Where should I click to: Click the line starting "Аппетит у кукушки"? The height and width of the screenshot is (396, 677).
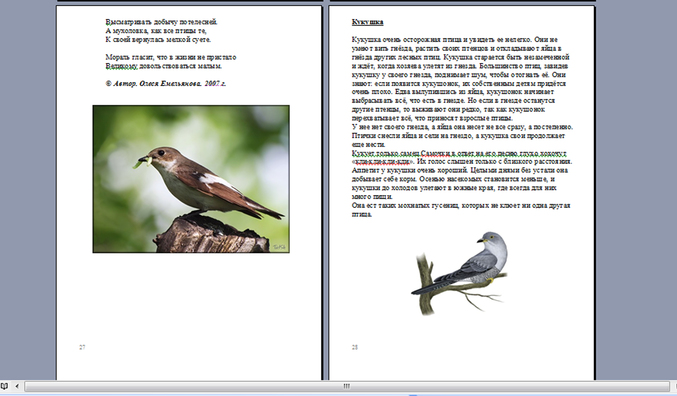pyautogui.click(x=460, y=170)
